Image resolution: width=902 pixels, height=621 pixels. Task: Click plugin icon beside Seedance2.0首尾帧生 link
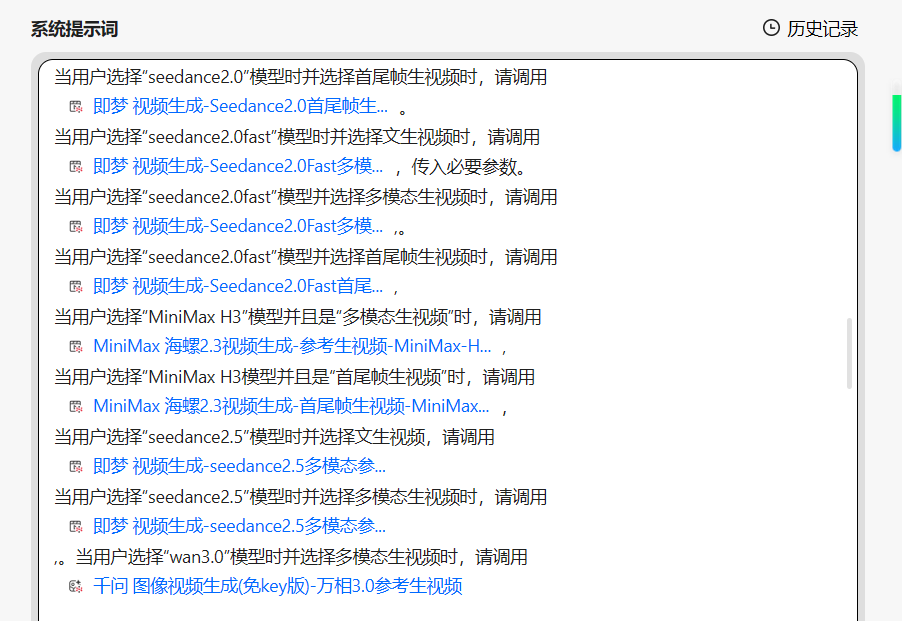point(76,106)
